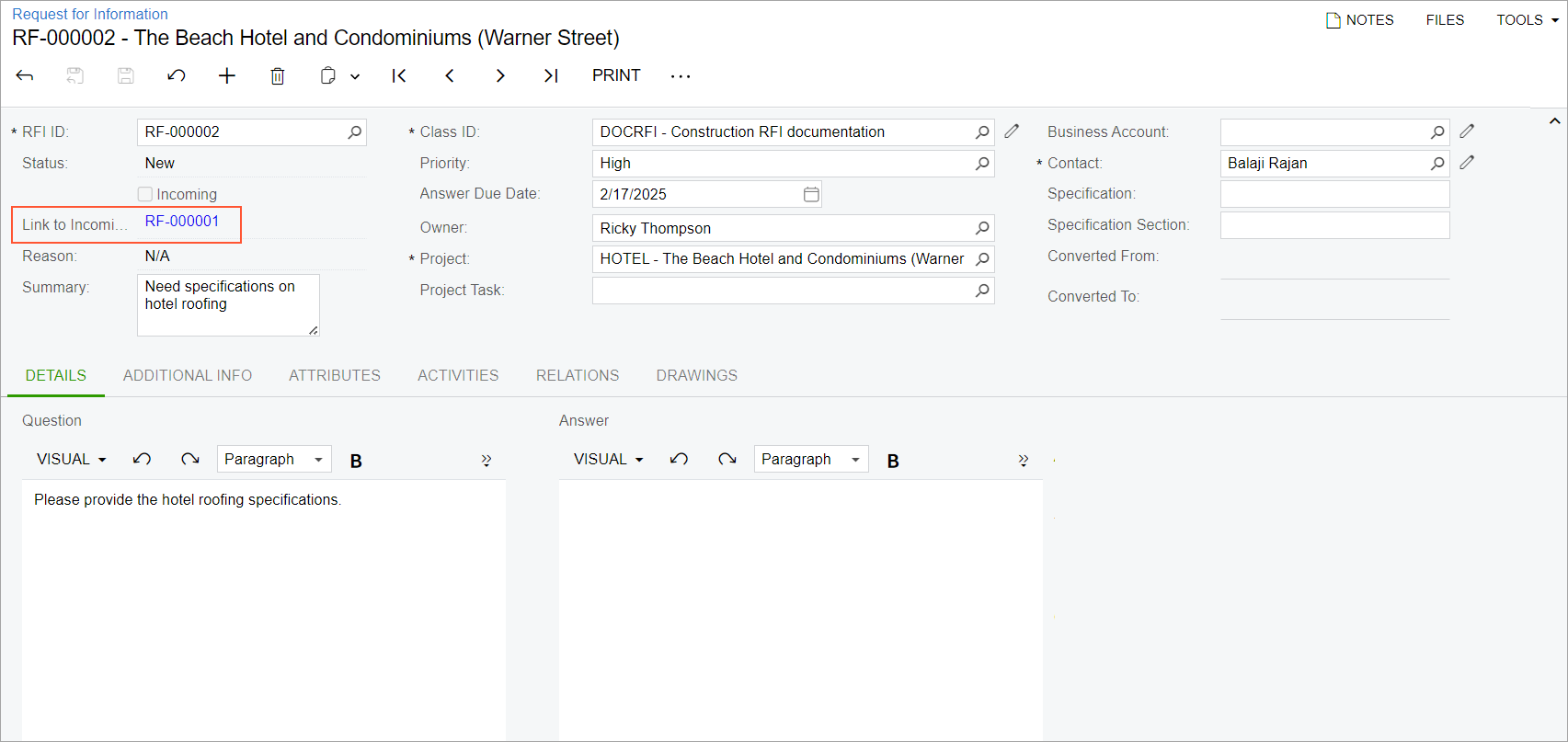Open the NOTES panel
This screenshot has width=1568, height=742.
coord(1359,19)
